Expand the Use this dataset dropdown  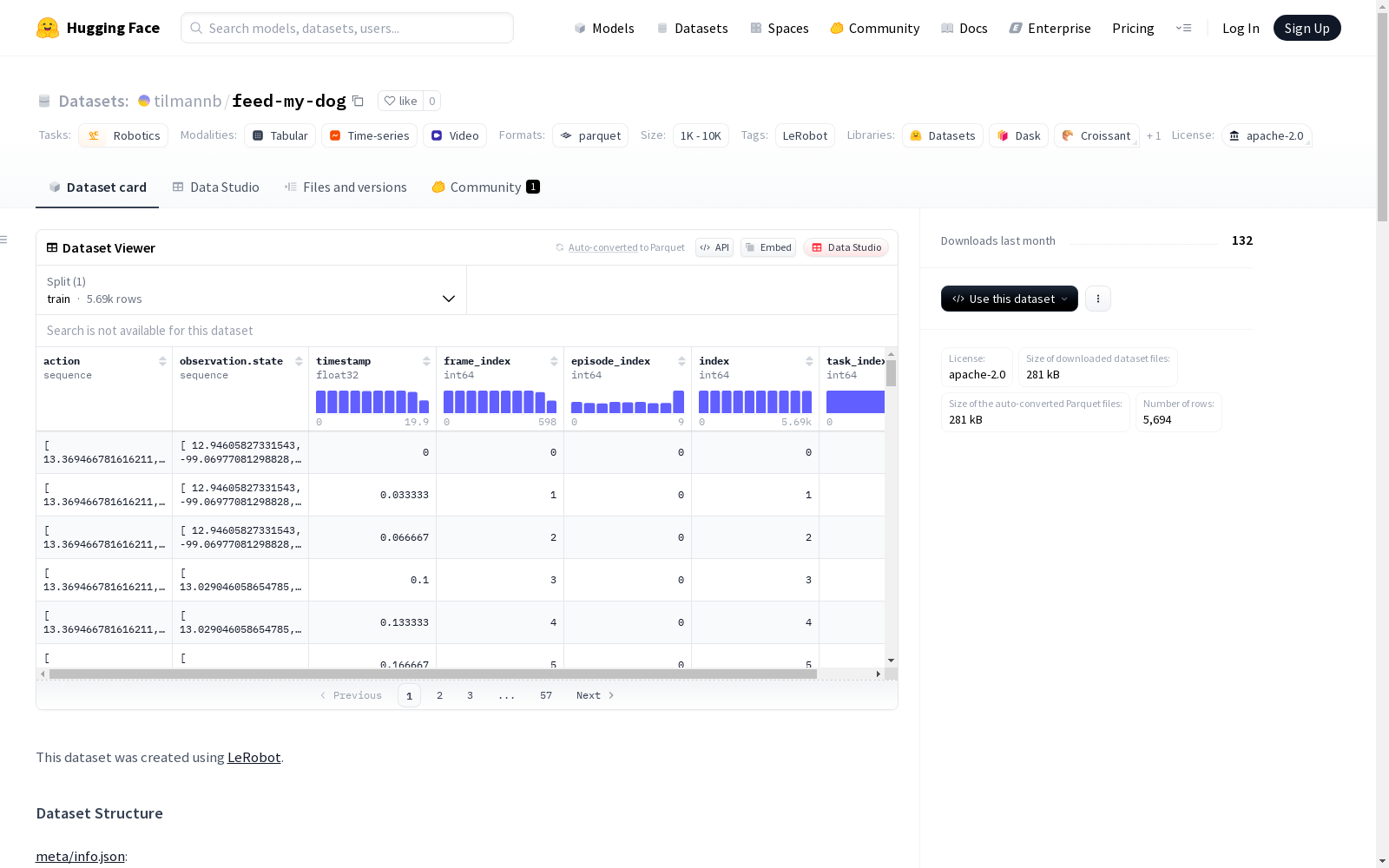point(1010,299)
